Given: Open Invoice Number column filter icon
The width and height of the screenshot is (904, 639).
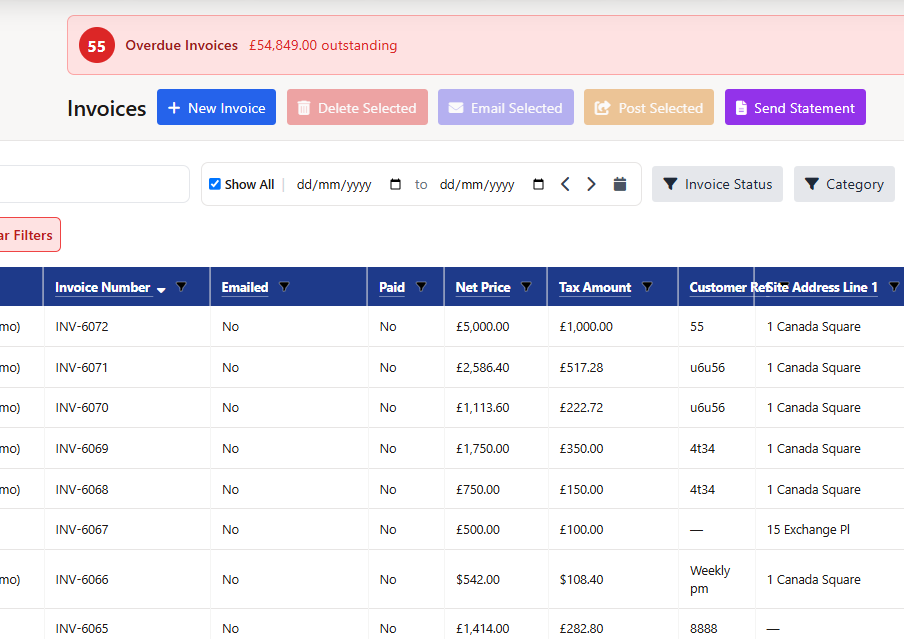Looking at the screenshot, I should tap(181, 286).
